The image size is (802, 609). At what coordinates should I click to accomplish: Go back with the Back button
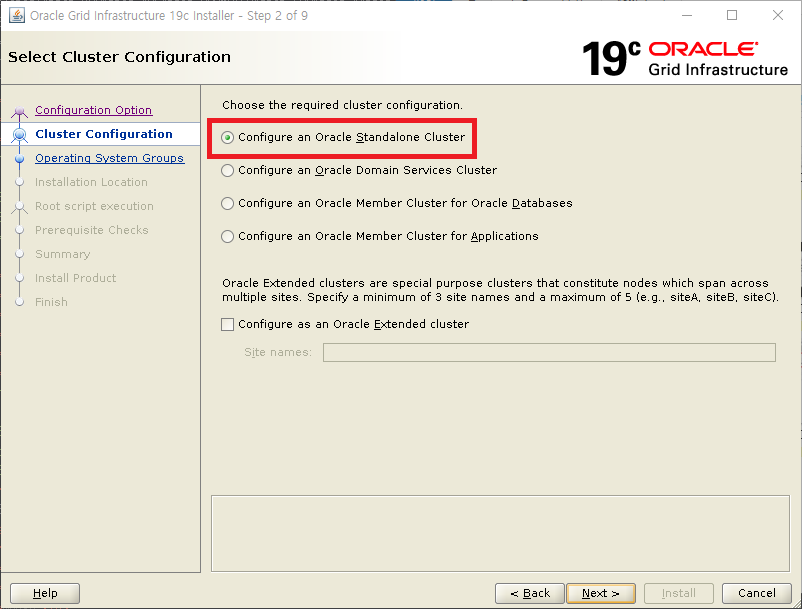(530, 593)
